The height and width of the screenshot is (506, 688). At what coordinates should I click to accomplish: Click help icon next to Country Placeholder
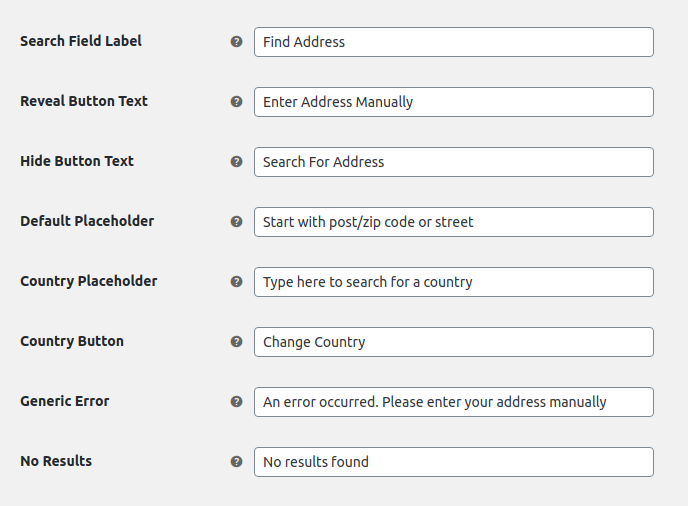pos(236,282)
